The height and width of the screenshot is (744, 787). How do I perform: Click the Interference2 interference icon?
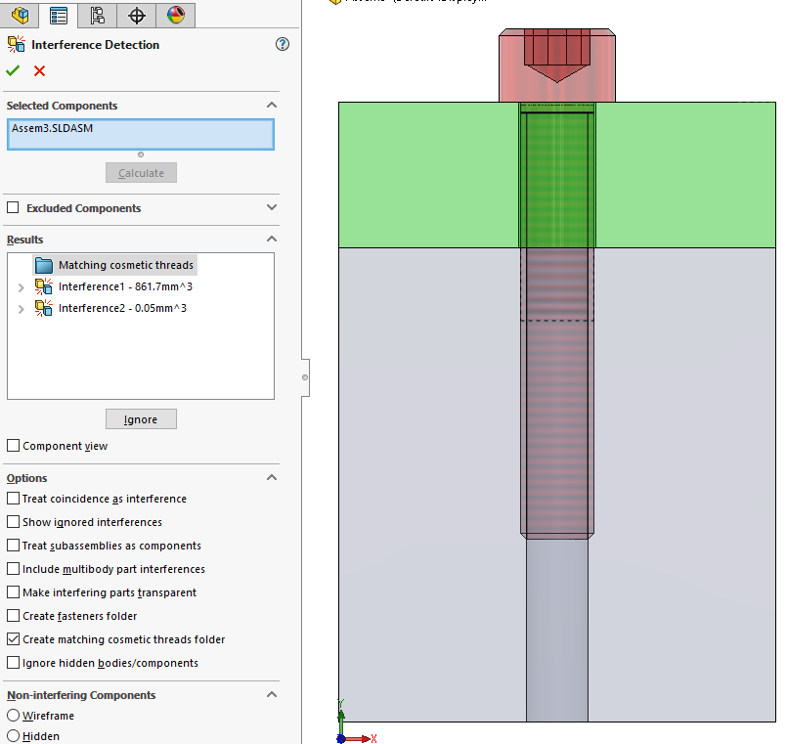44,308
